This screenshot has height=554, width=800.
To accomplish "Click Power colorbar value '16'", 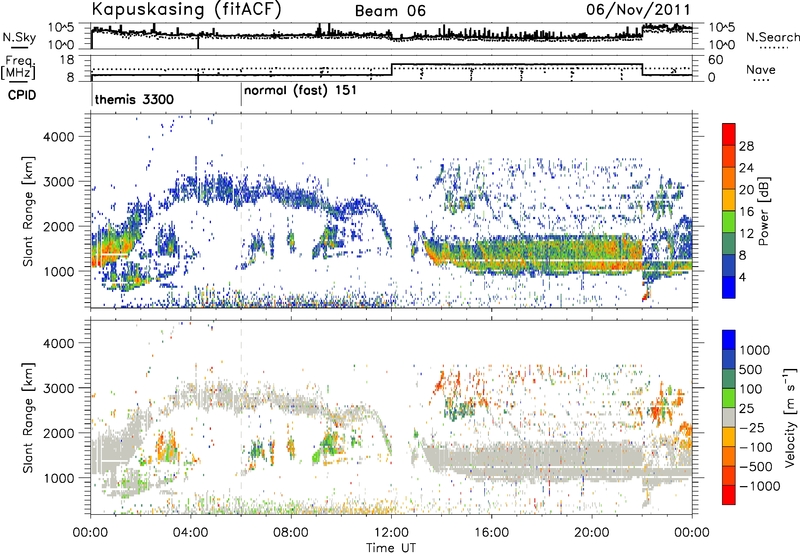I will [746, 212].
